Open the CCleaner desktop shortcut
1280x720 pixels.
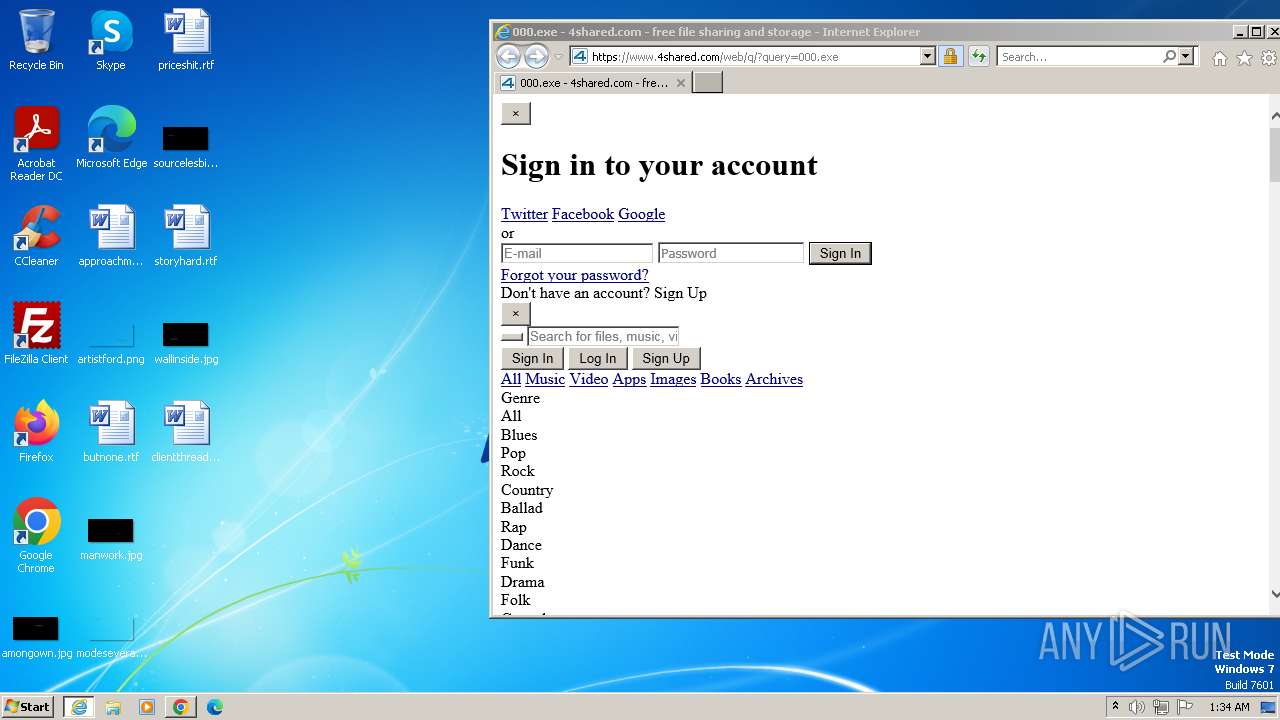click(x=36, y=236)
